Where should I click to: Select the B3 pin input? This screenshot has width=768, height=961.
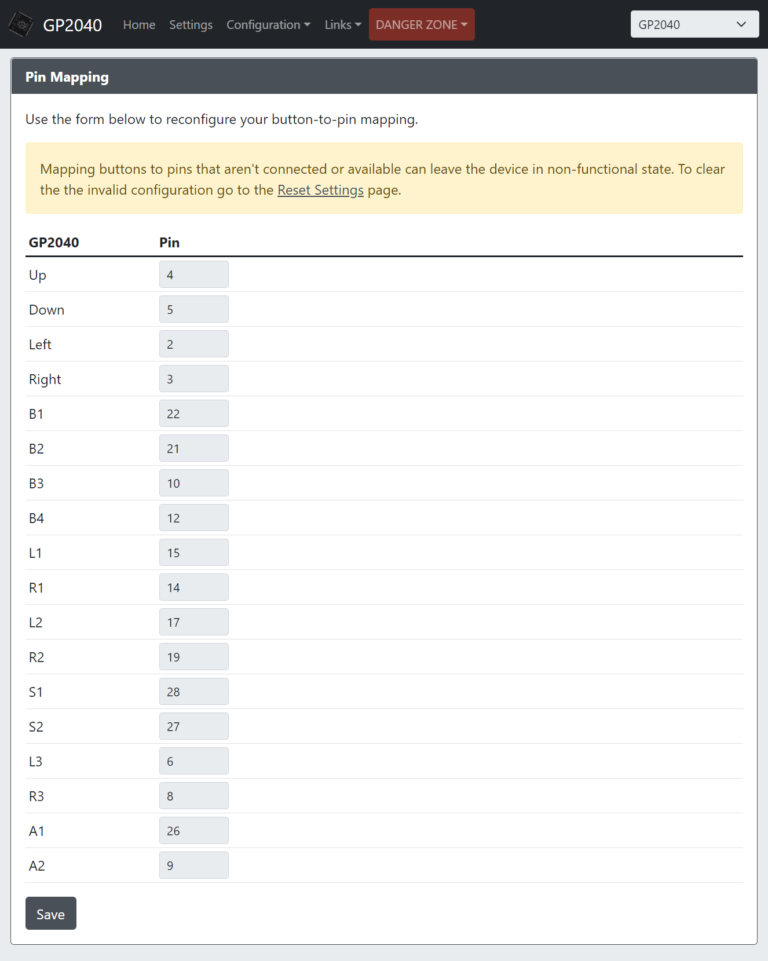[194, 483]
